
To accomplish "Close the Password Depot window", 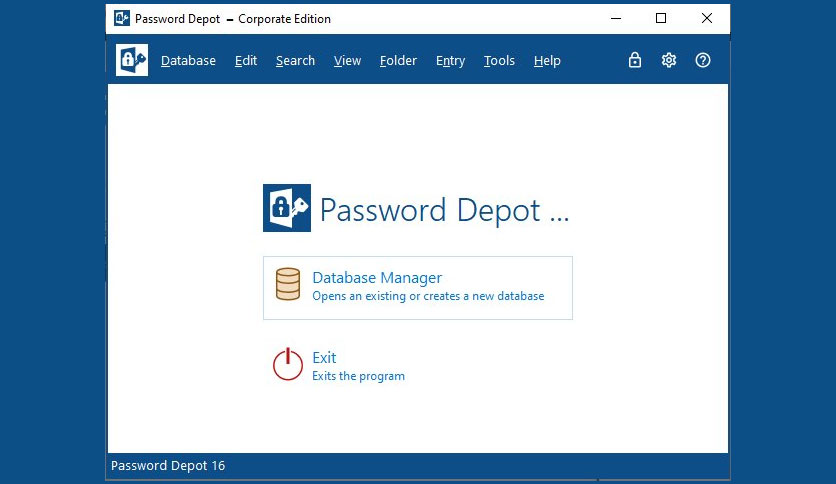I will 706,19.
